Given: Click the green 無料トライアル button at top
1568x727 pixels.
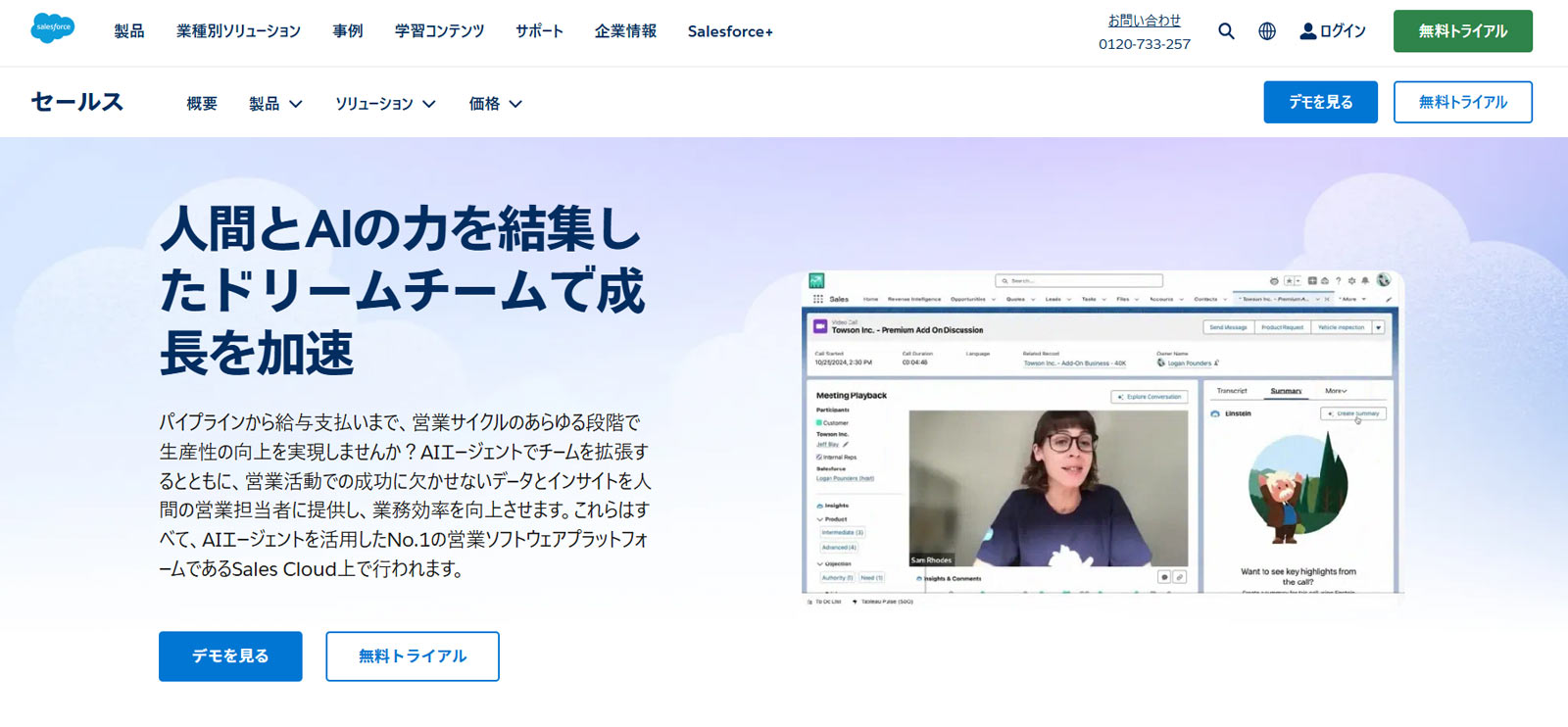Looking at the screenshot, I should (1463, 31).
